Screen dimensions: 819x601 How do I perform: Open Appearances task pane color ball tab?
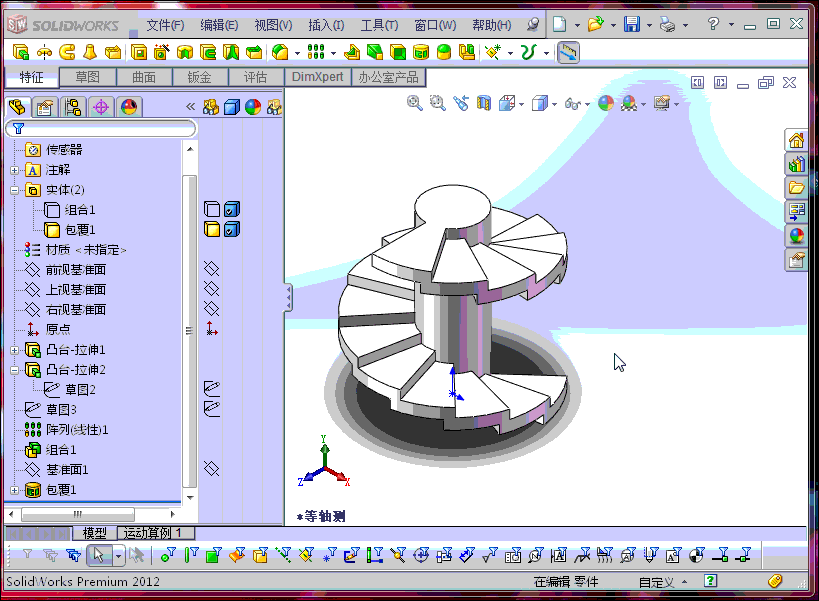pos(797,235)
